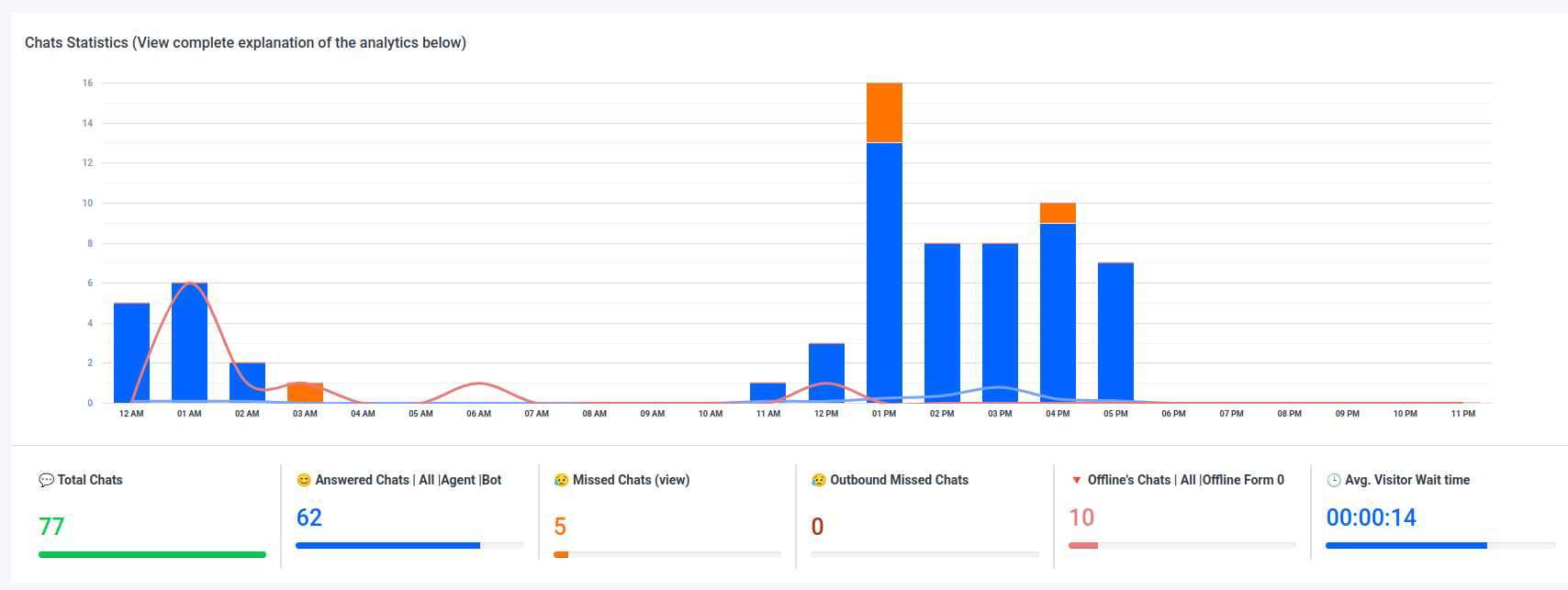Open the (view) link for Missed Chats
1568x590 pixels.
(x=672, y=480)
